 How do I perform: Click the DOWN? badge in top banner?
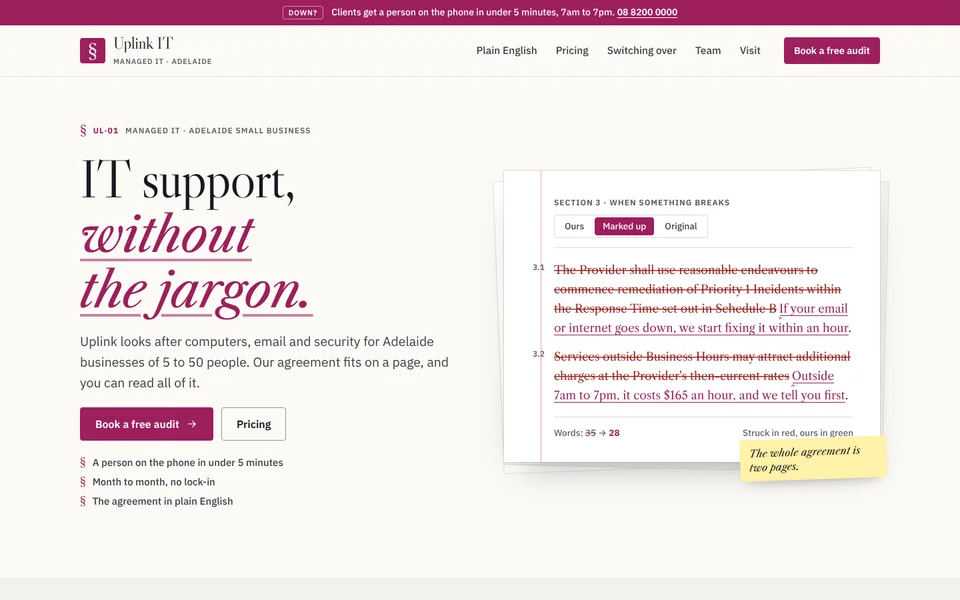coord(302,12)
